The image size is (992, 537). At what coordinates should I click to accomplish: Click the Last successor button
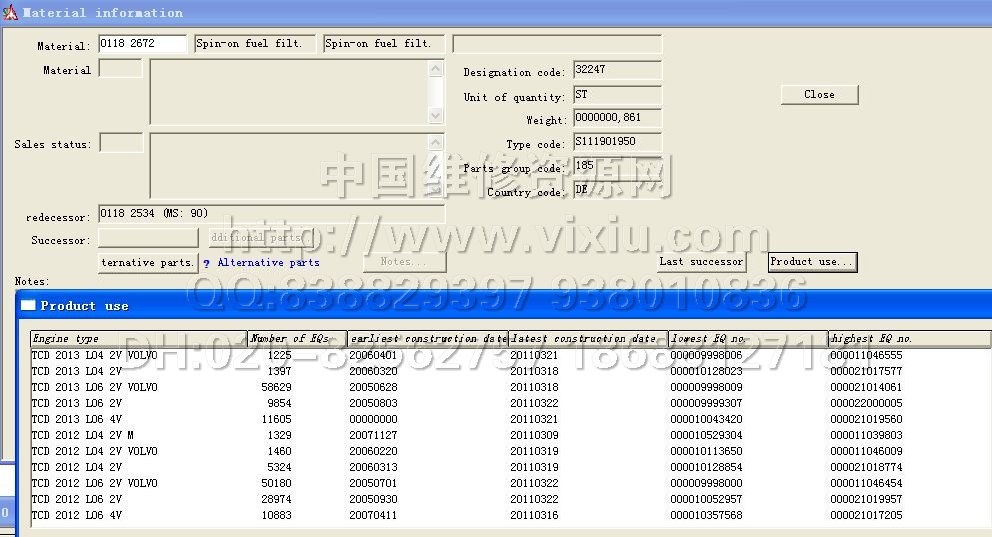(701, 262)
